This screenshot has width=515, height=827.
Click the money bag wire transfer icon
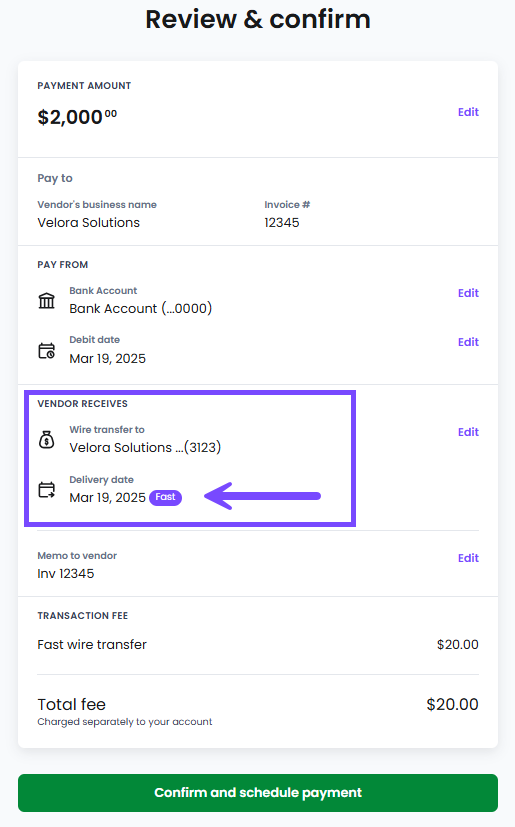tap(46, 439)
